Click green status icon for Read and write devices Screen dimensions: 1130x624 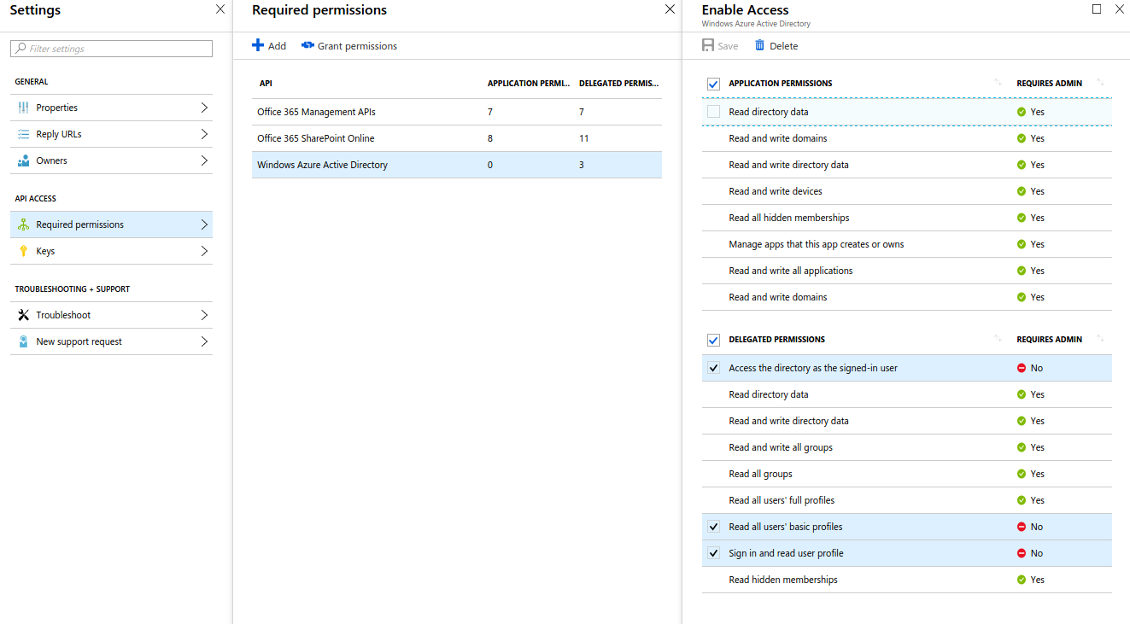tap(1021, 191)
